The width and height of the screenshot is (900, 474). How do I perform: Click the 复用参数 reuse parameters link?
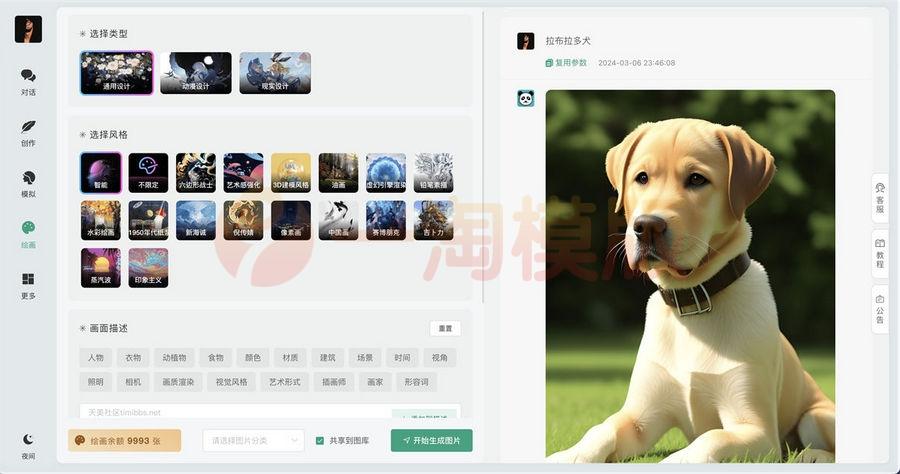[x=566, y=62]
